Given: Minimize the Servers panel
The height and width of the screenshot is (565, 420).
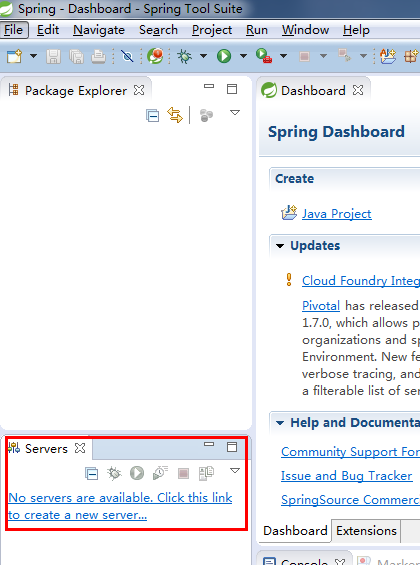Looking at the screenshot, I should click(209, 444).
